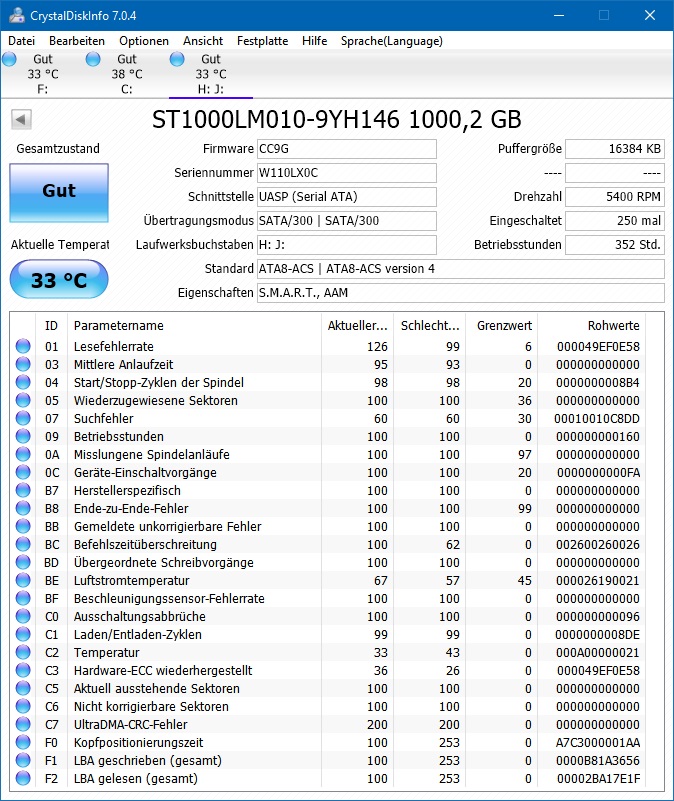Click raw value 000049EF0E58 in Lesefehlerrate row
The image size is (674, 801).
click(x=598, y=346)
